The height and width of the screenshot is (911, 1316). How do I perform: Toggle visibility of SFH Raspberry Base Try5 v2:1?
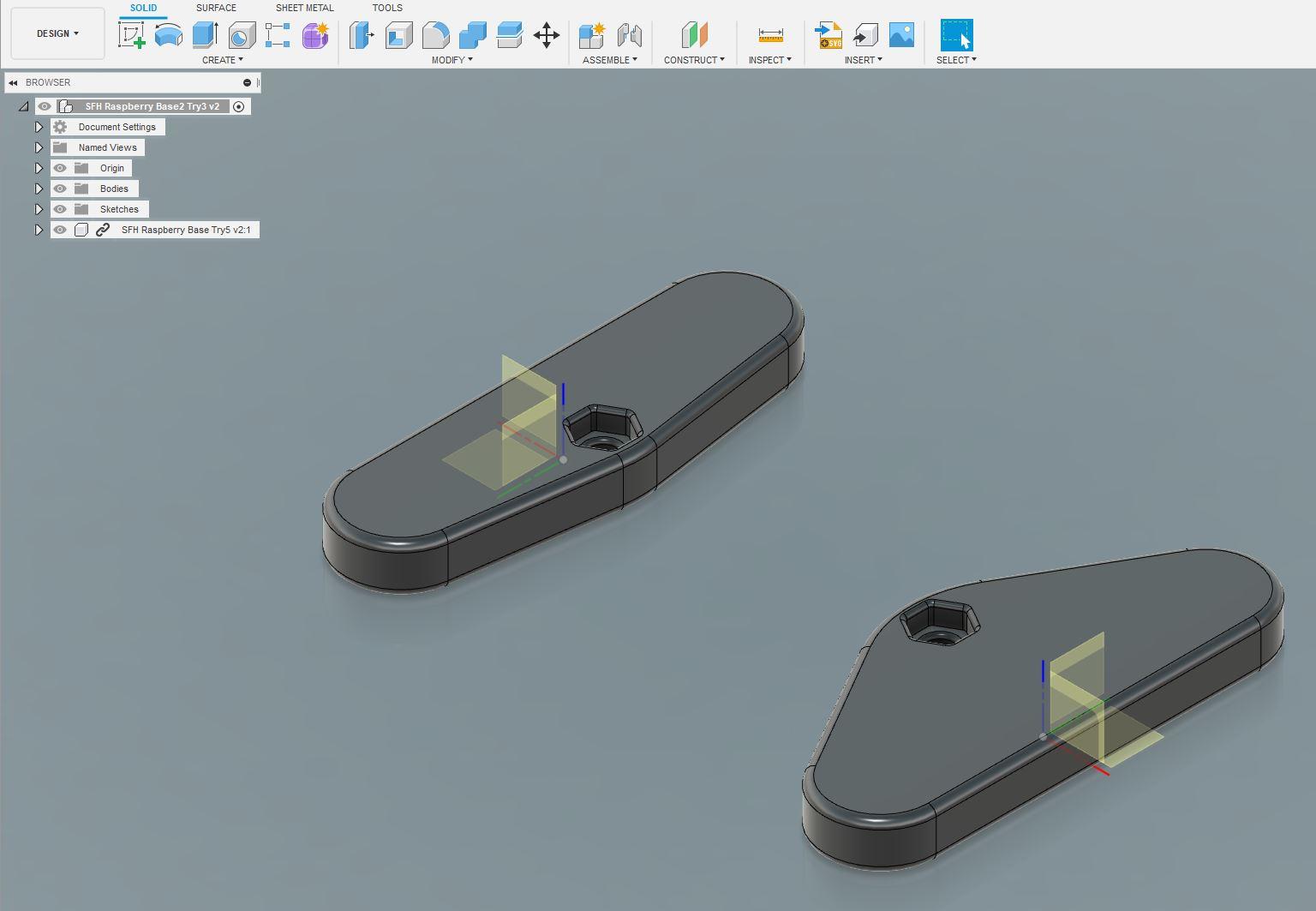(x=60, y=230)
